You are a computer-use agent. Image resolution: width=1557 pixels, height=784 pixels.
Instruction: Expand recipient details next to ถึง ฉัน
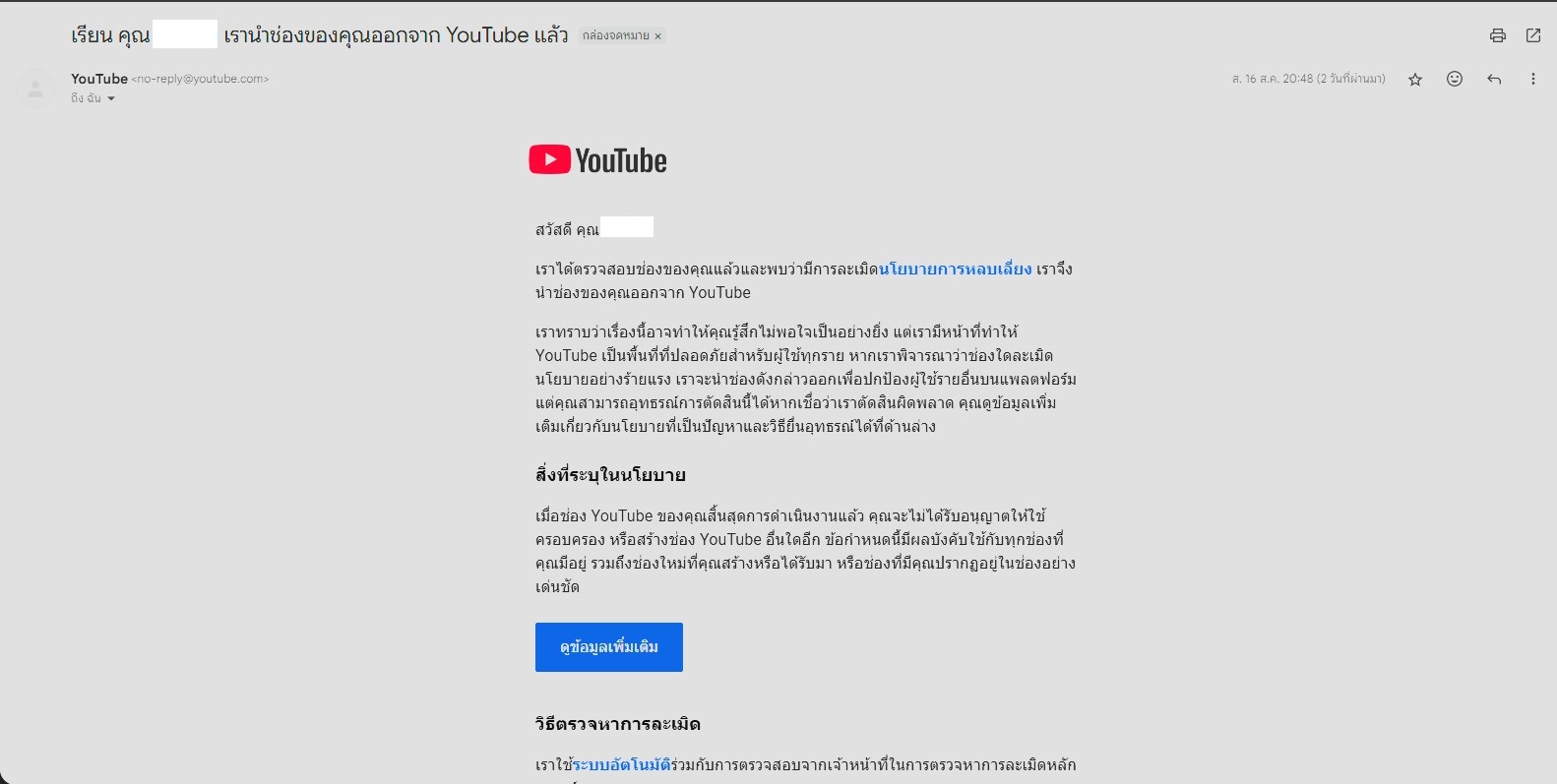(111, 98)
